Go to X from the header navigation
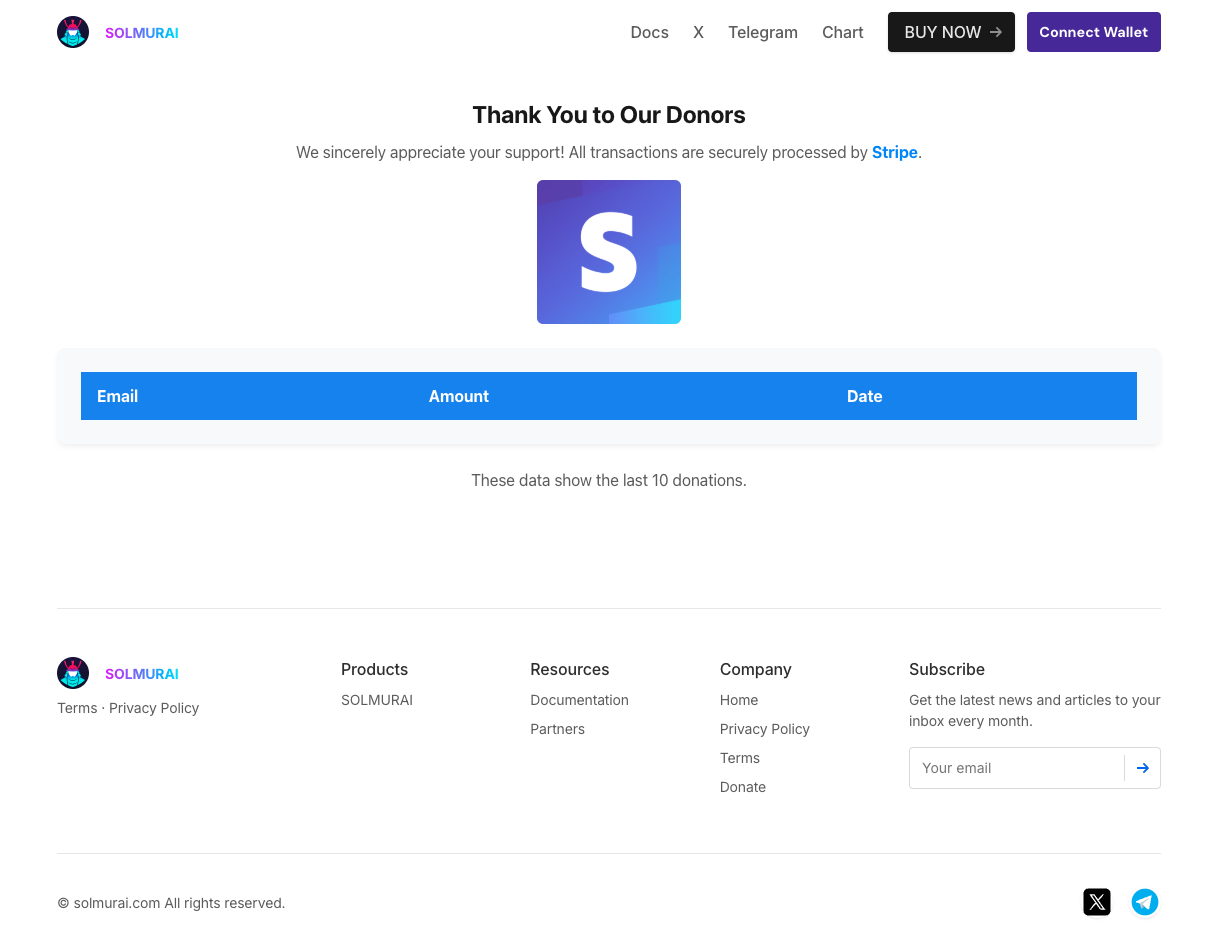 click(x=698, y=32)
